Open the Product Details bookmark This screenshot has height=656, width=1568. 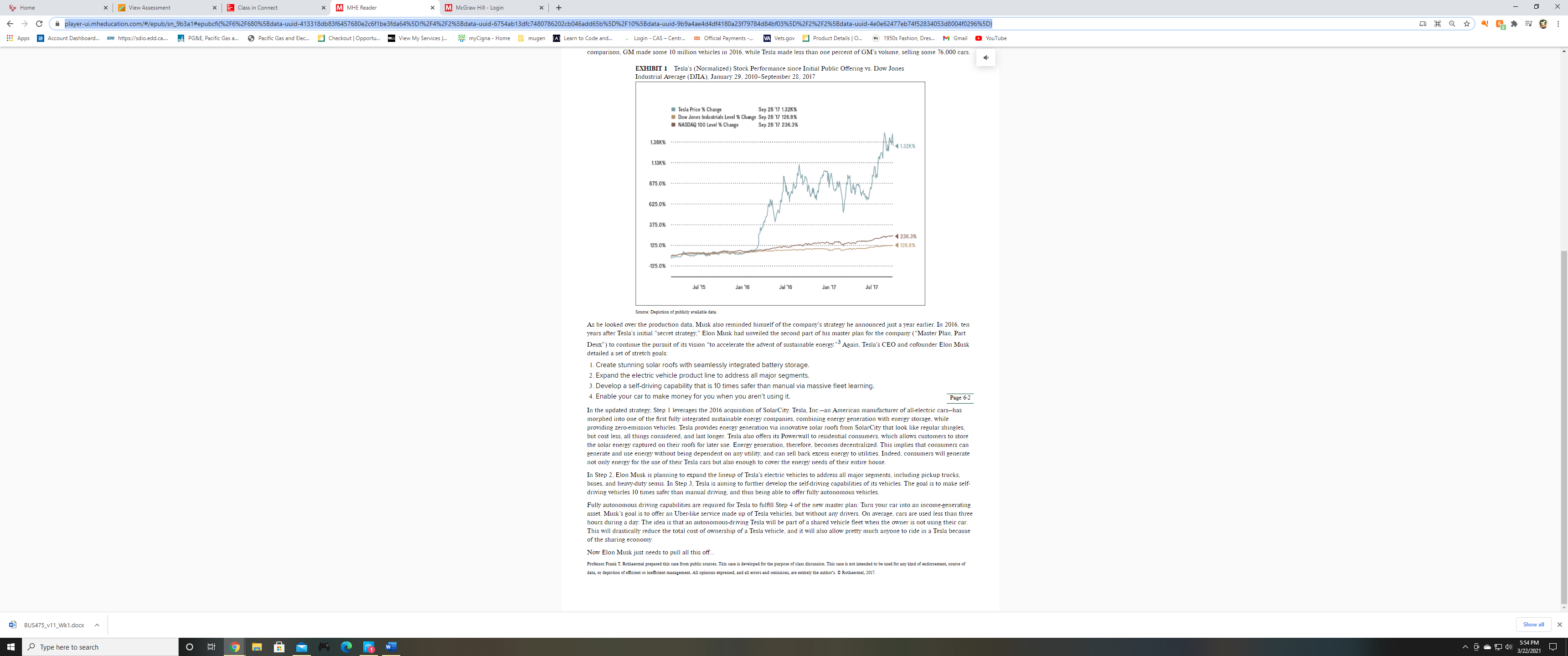(832, 38)
